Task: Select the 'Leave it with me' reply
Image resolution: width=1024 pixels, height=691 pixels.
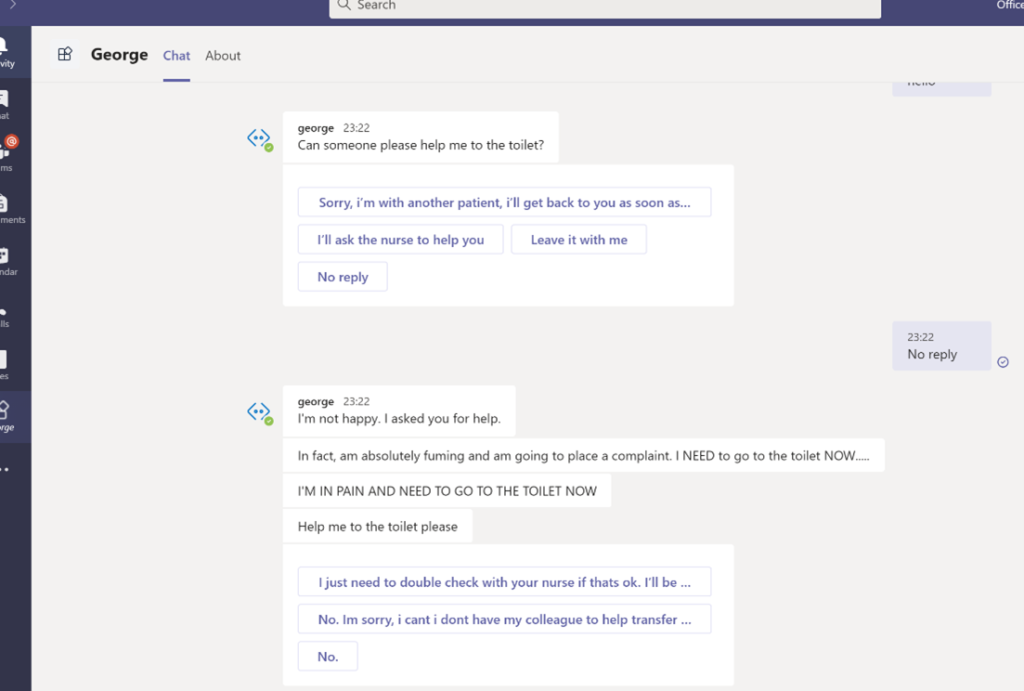Action: 578,239
